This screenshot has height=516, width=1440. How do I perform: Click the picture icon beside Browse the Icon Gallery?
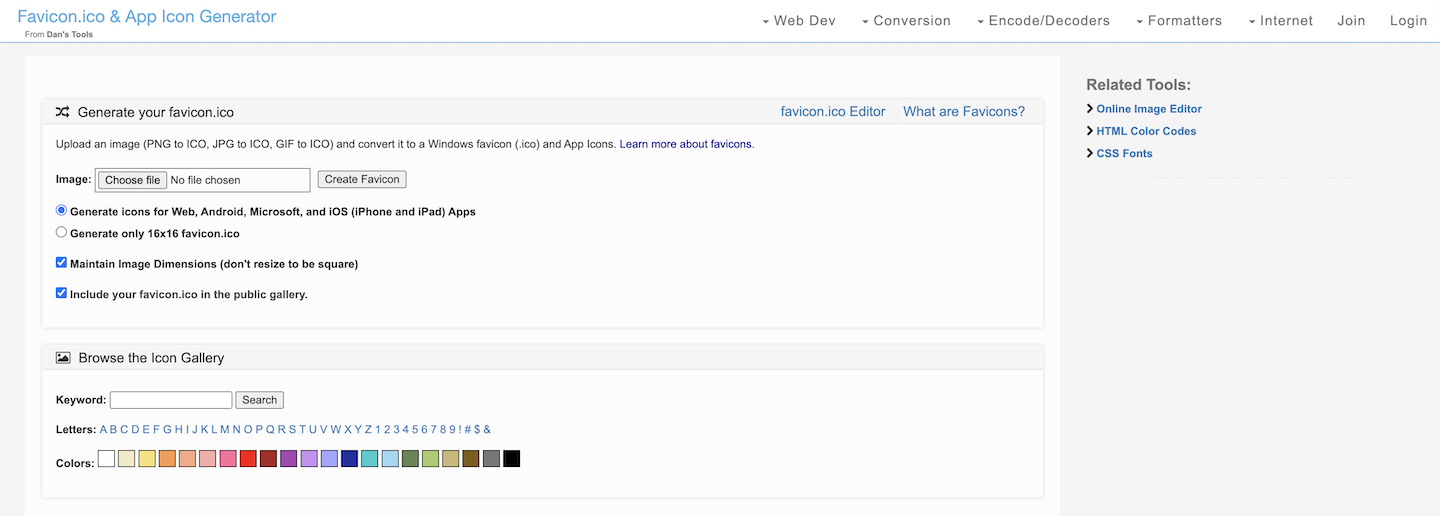pos(63,358)
